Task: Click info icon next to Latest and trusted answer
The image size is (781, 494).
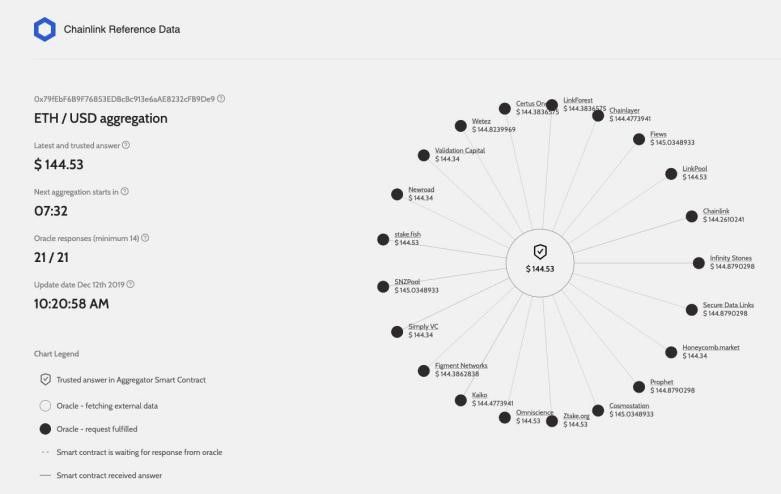Action: [126, 145]
